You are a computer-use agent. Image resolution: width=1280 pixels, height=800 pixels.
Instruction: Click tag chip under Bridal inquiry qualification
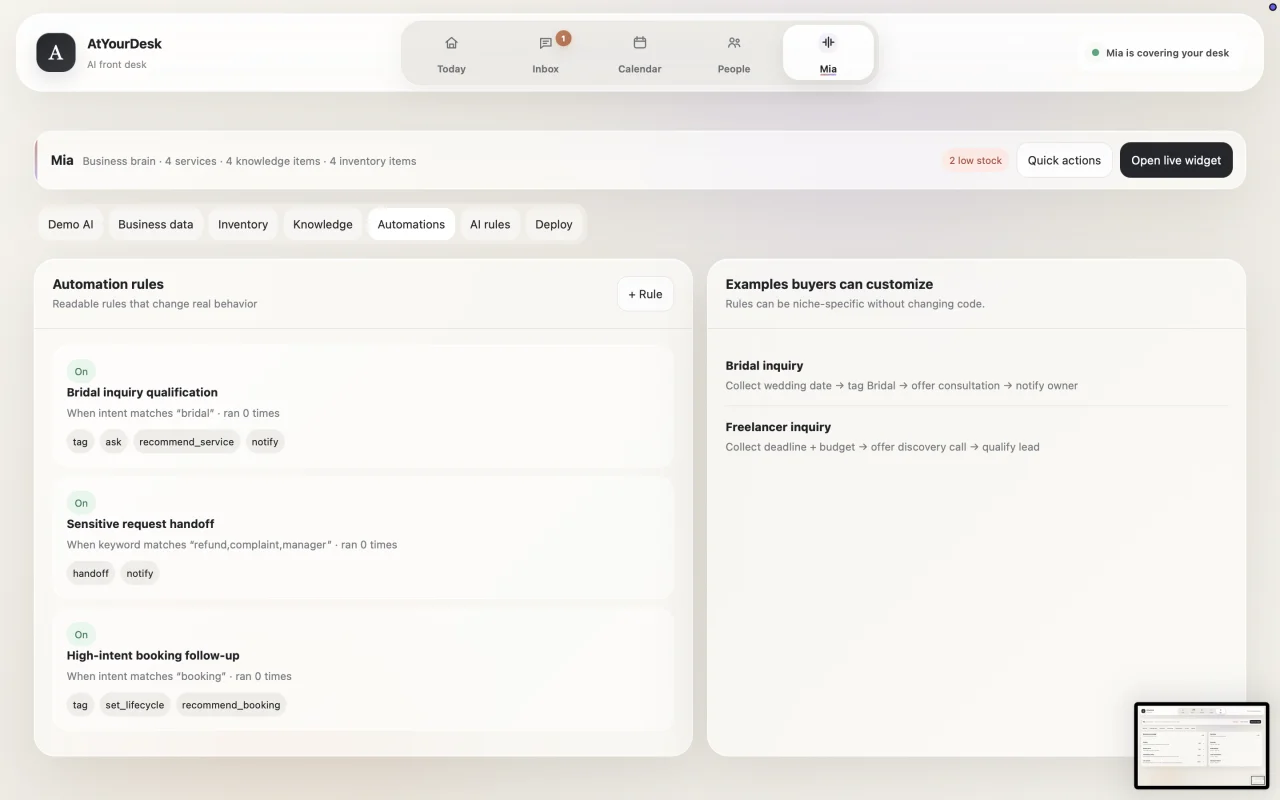[80, 442]
